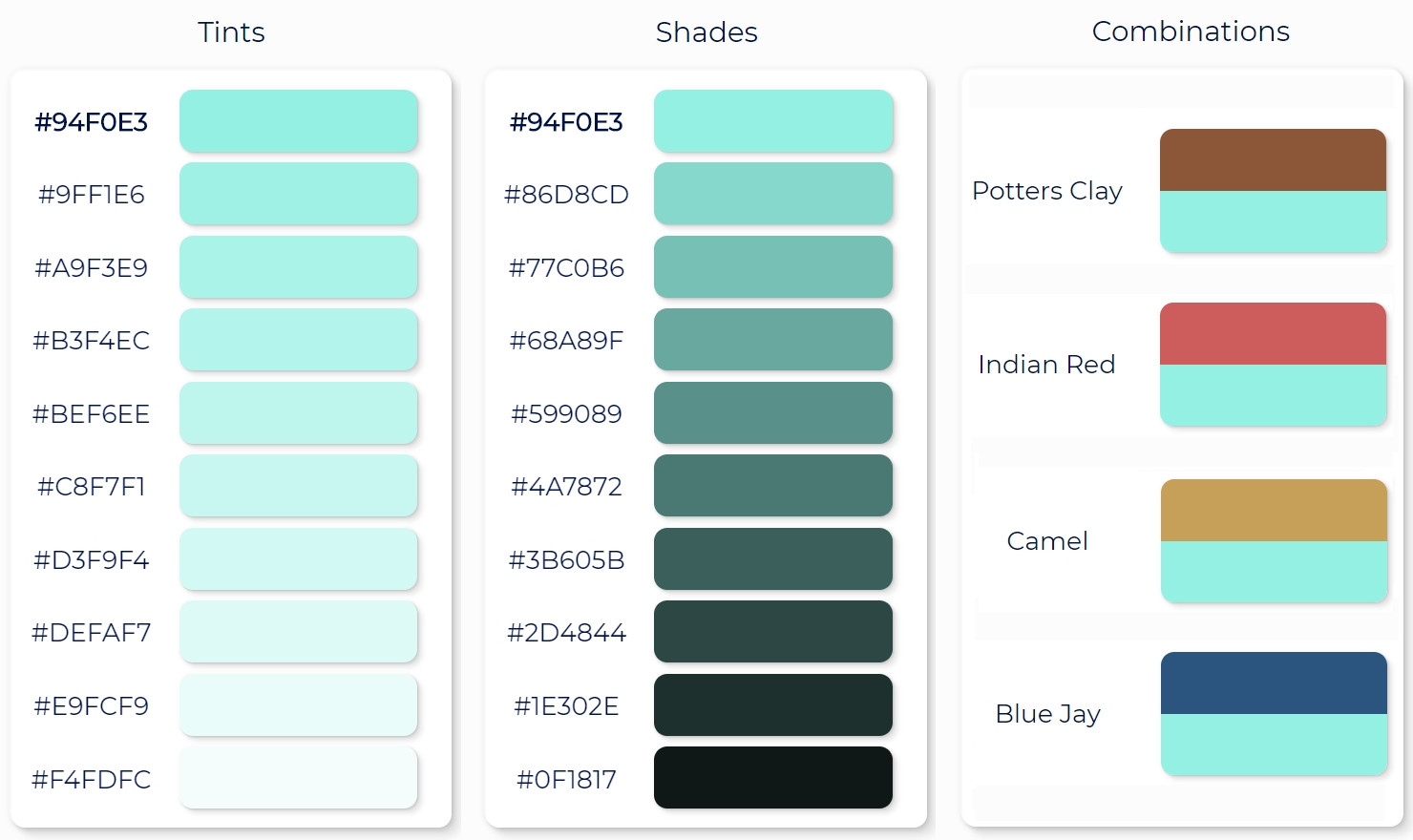Click the #E9FCF9 hex code label
Screen dimensions: 1413x840
click(92, 706)
